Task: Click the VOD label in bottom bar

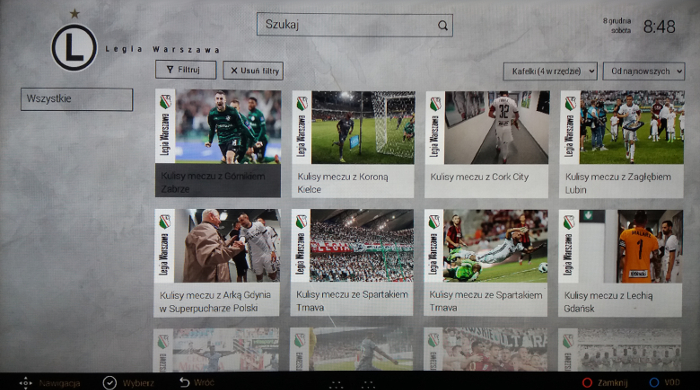Action: click(x=672, y=382)
